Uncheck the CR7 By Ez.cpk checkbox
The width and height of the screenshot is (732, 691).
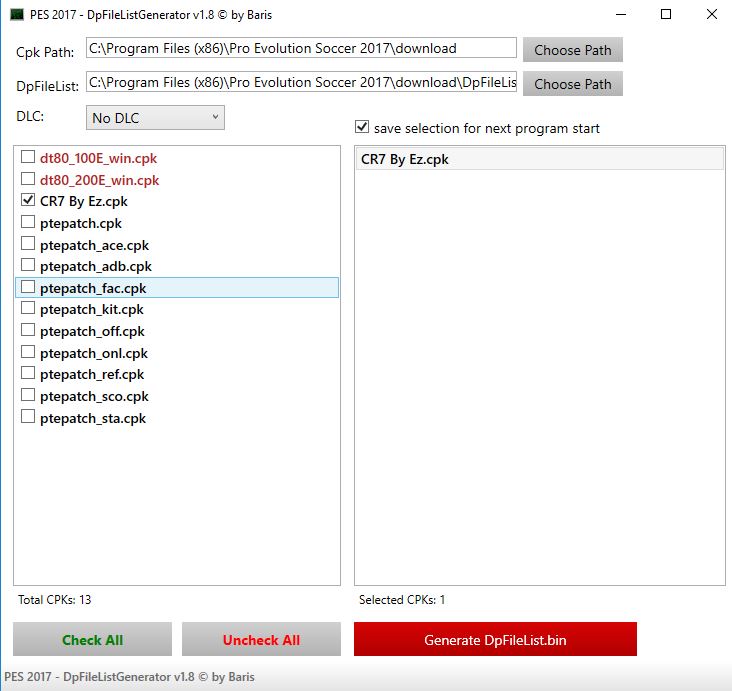pos(28,200)
